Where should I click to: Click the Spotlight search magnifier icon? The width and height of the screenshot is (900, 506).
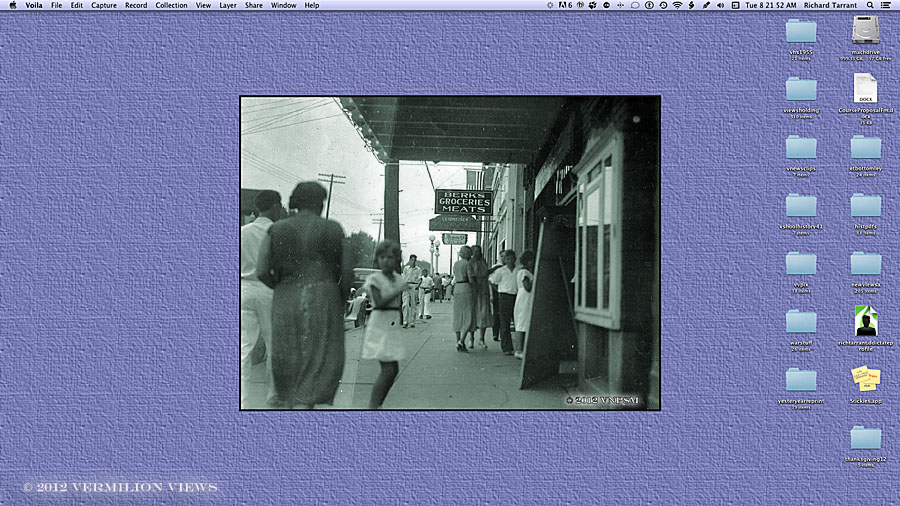[870, 5]
